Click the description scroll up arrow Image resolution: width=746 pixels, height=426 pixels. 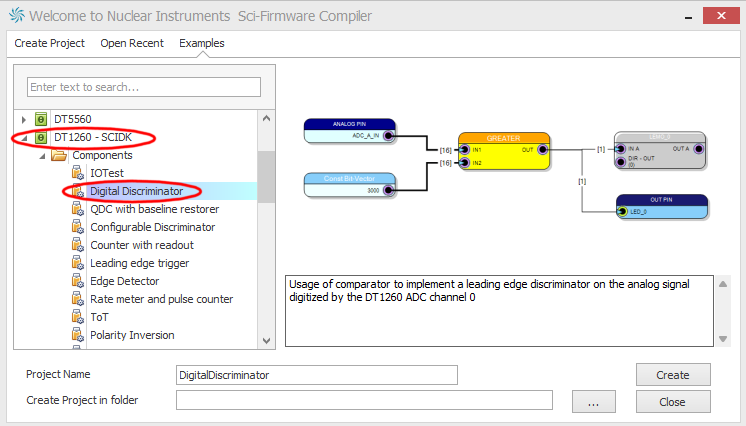(x=723, y=284)
